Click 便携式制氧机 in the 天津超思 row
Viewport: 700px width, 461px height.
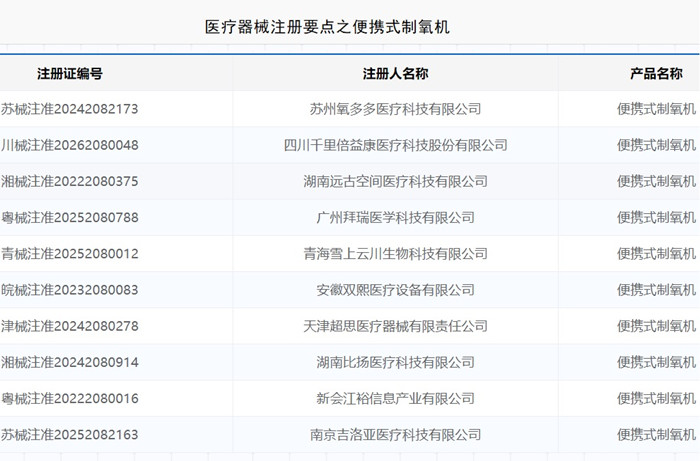656,326
